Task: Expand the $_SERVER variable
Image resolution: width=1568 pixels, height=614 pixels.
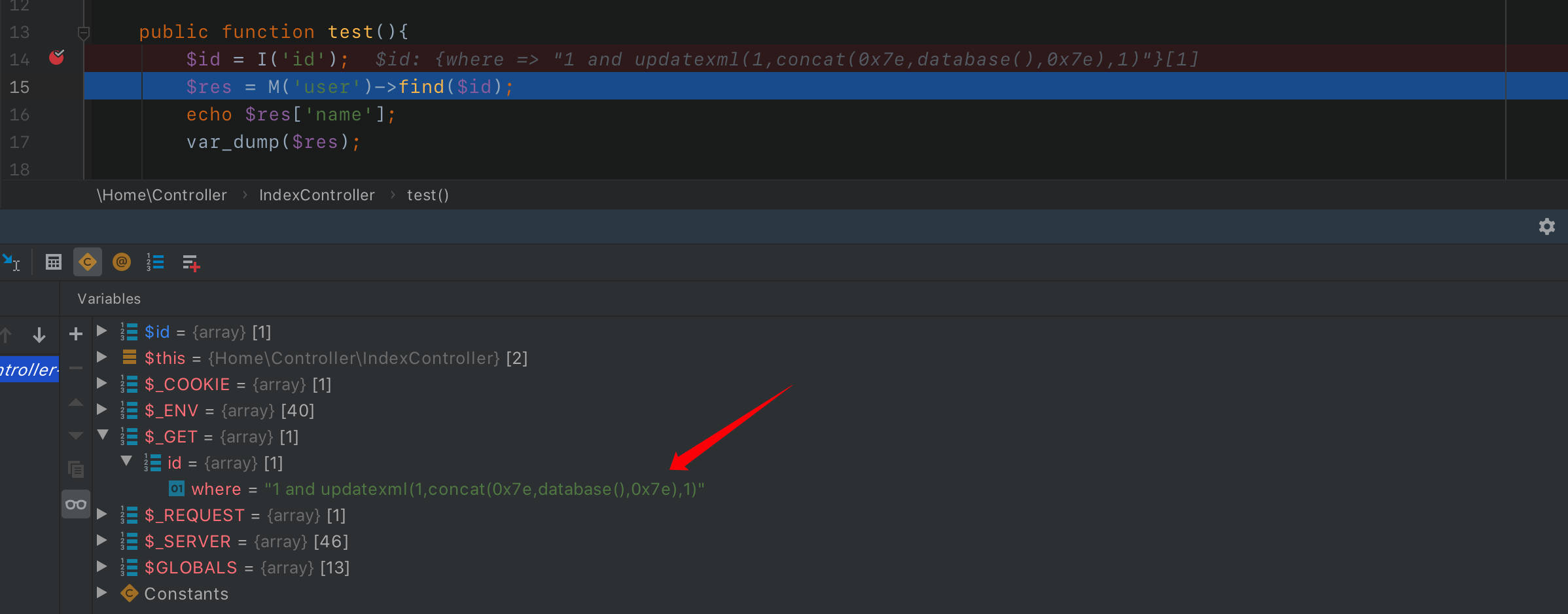Action: coord(102,541)
